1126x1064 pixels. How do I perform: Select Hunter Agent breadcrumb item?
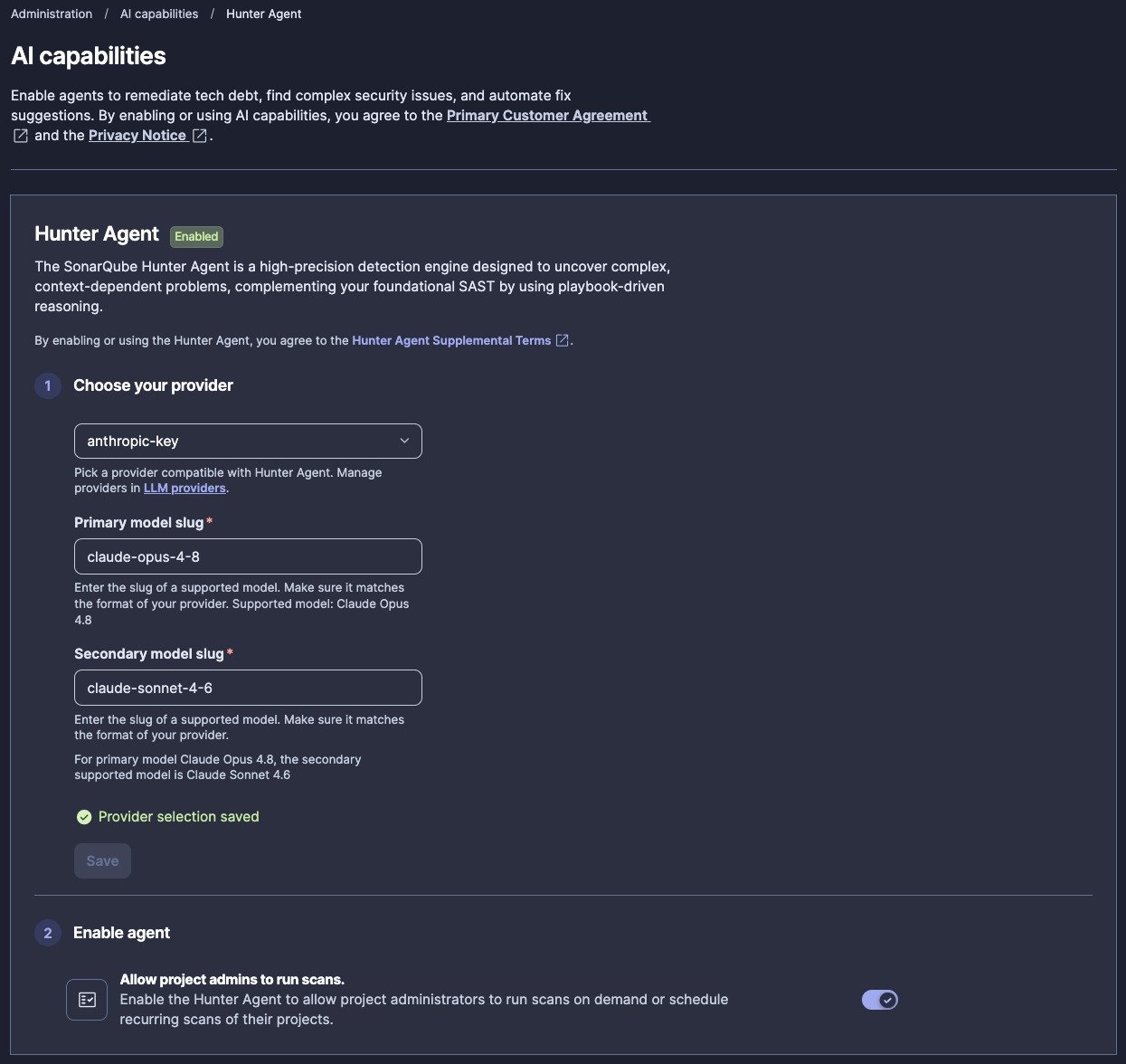coord(264,14)
